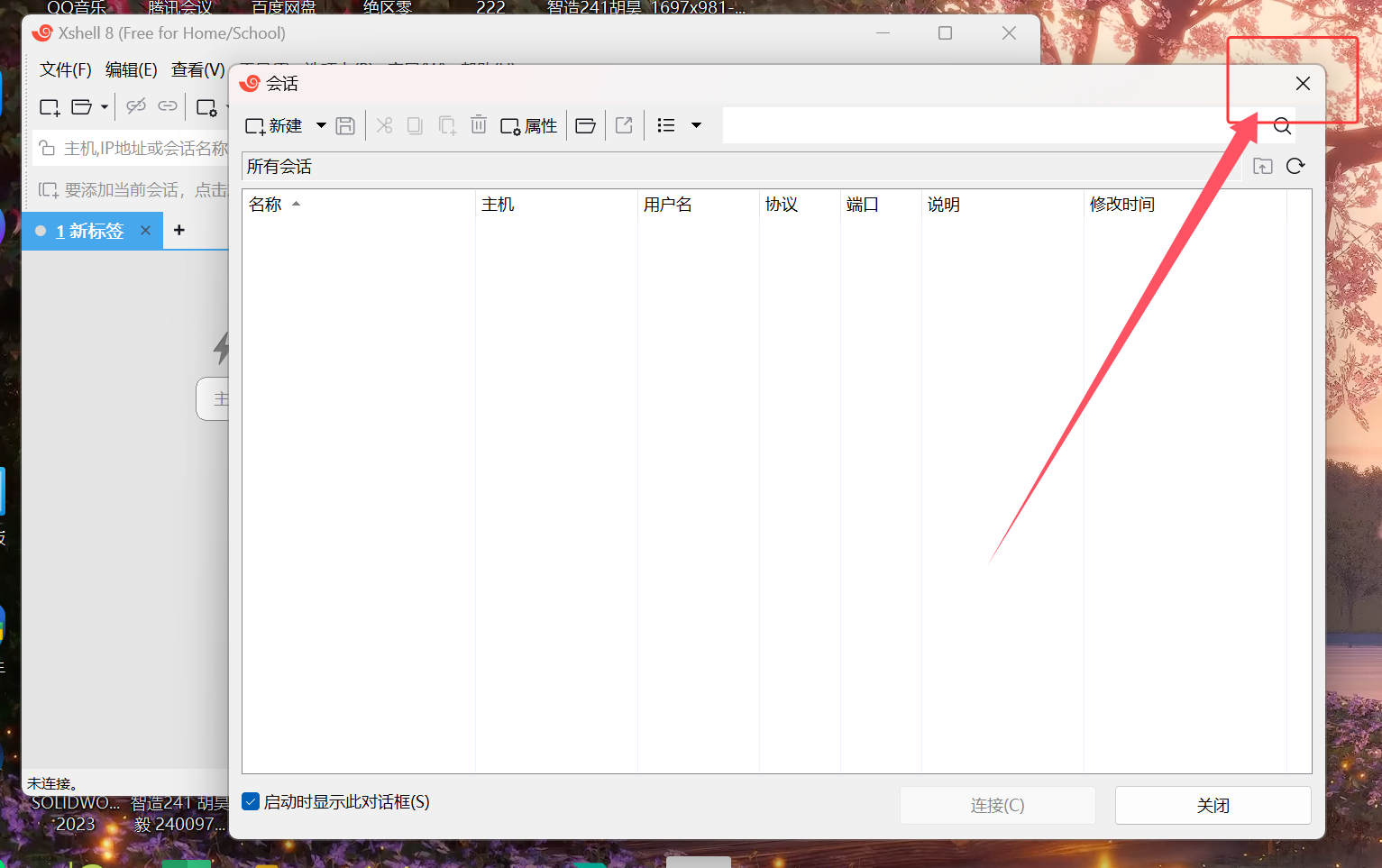
Task: Expand the 新建 dropdown arrow
Action: tap(321, 126)
